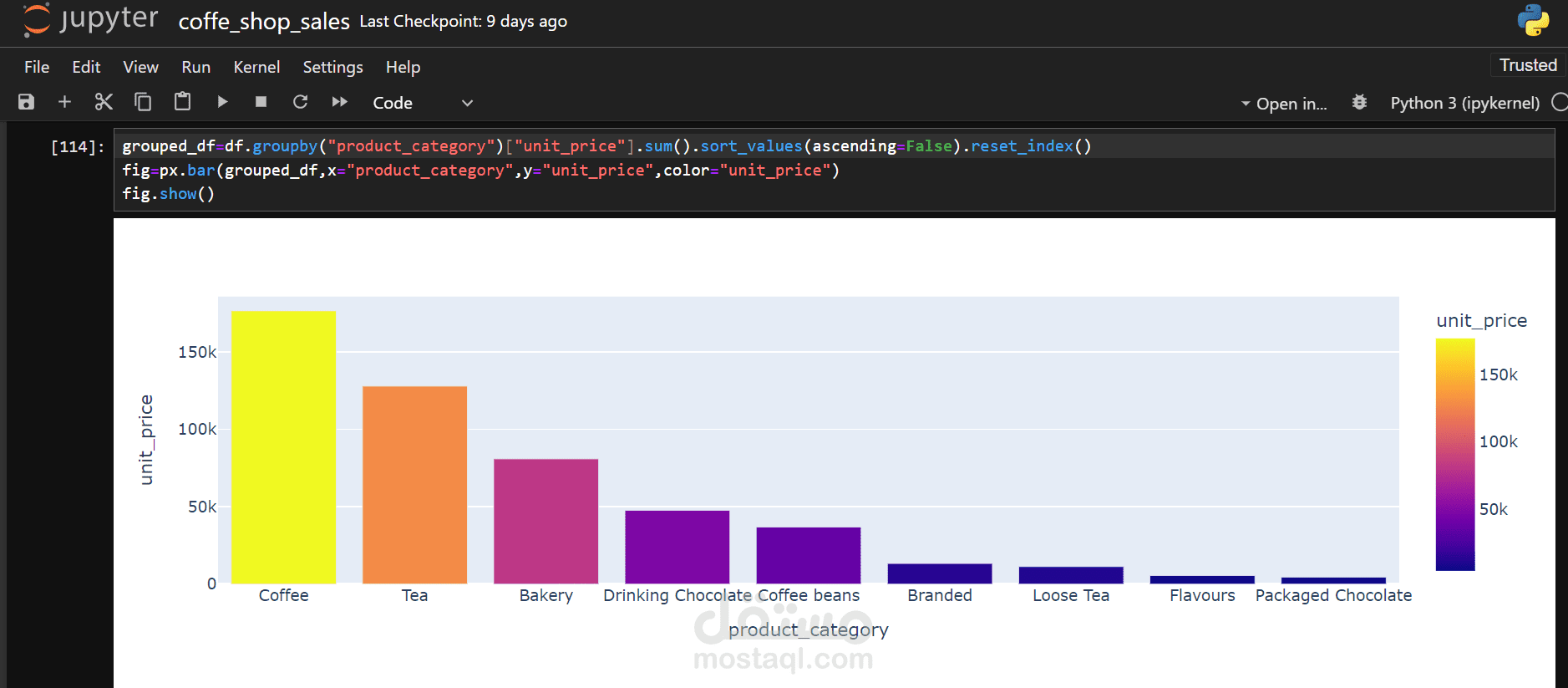Viewport: 1568px width, 688px height.
Task: Restart the kernel with the circular arrow
Action: (x=300, y=102)
